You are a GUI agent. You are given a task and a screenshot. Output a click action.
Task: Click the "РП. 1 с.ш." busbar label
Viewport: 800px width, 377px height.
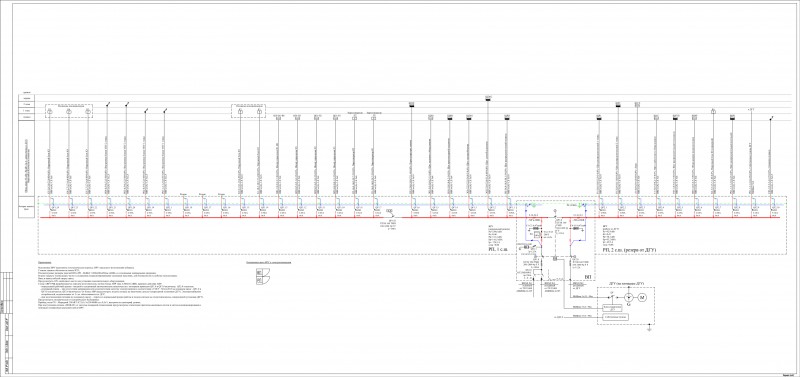[499, 250]
